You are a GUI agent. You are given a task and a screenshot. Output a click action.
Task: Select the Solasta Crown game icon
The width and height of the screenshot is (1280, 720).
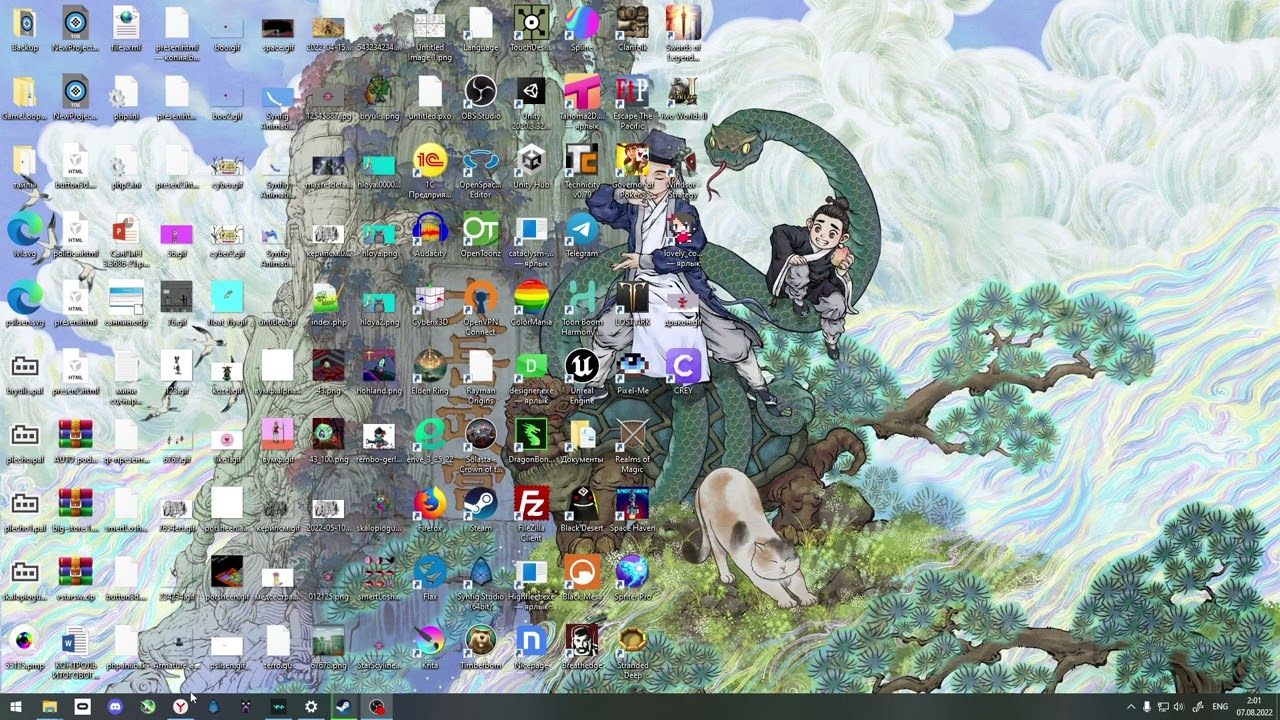point(481,445)
